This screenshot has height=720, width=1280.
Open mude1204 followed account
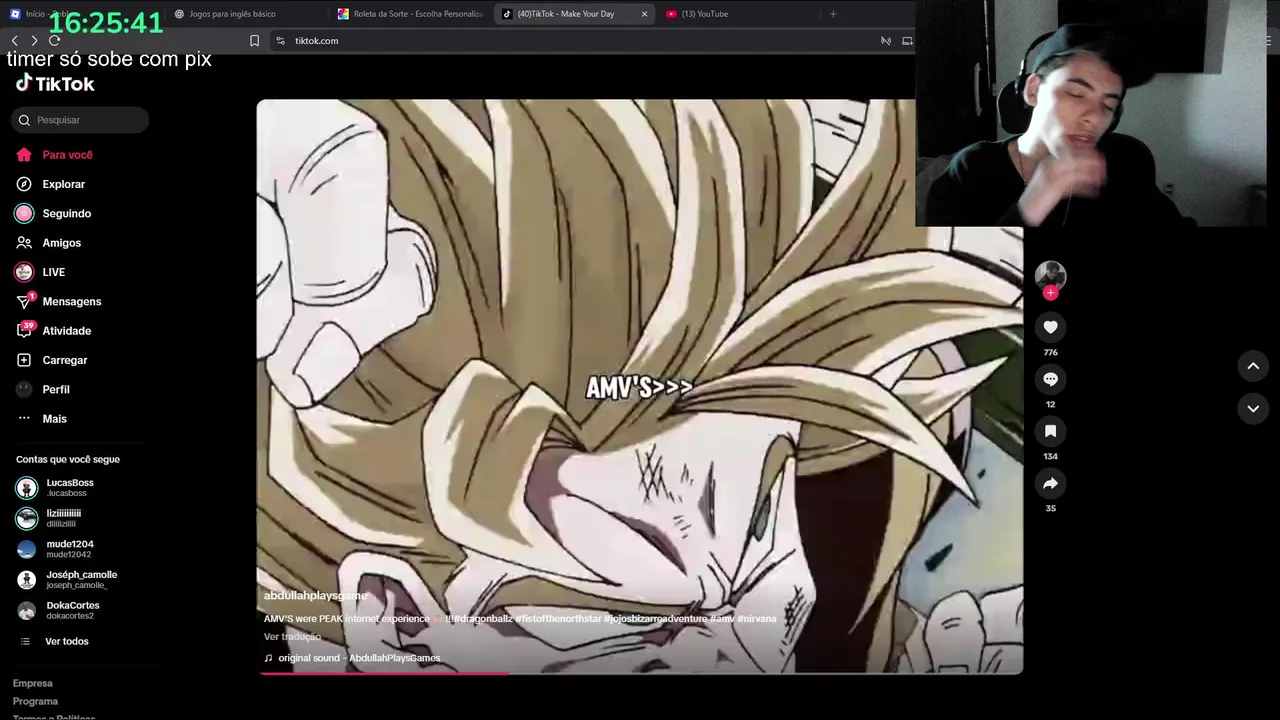(56, 549)
